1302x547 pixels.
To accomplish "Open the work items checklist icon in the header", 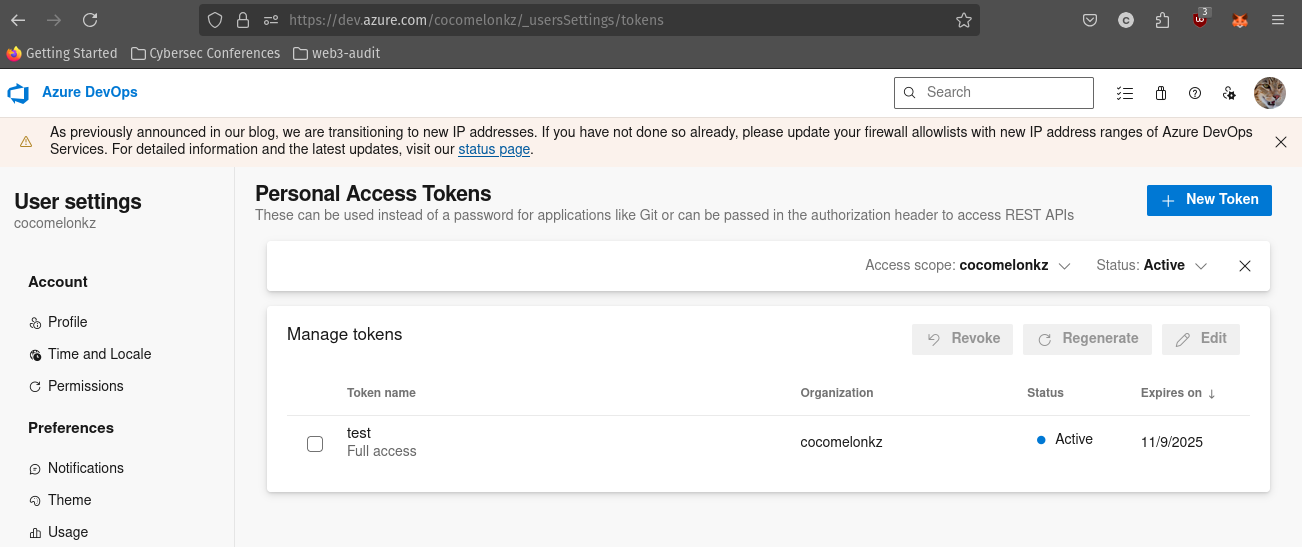I will 1125,93.
